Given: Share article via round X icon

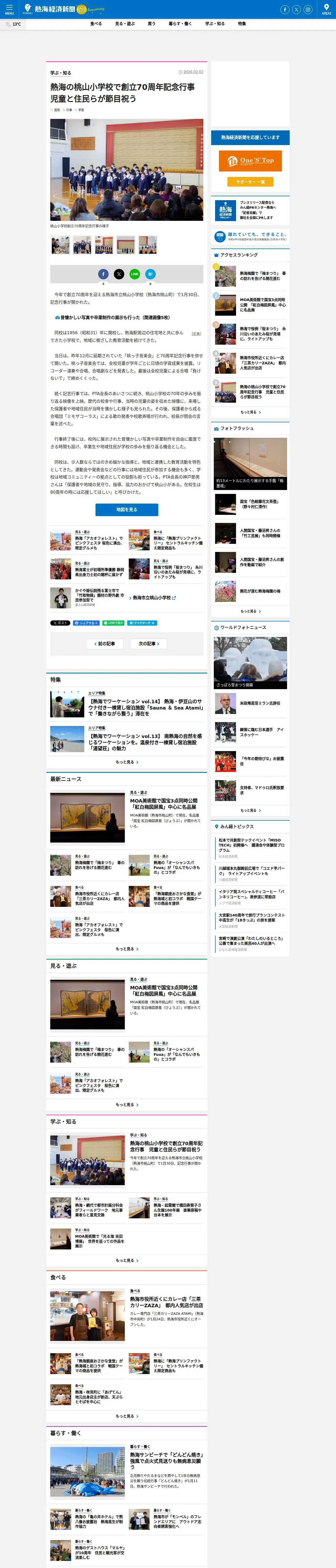Looking at the screenshot, I should [x=119, y=274].
